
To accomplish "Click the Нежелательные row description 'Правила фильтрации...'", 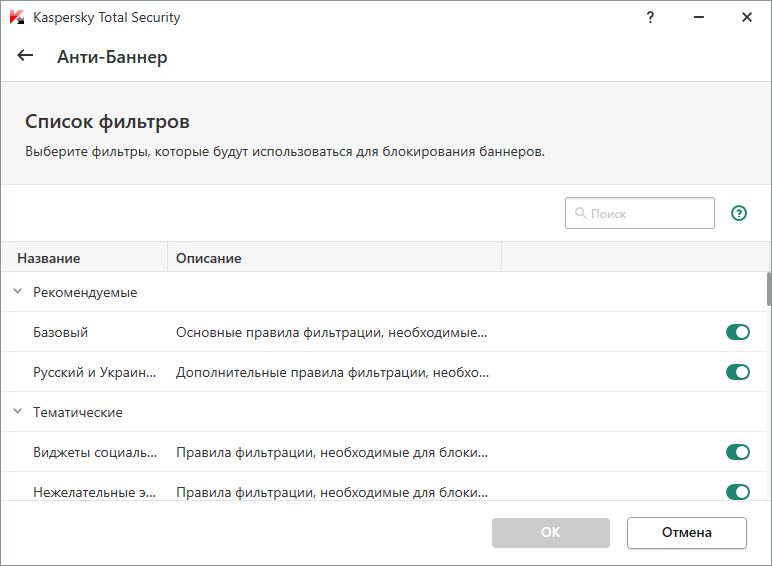I will [332, 492].
